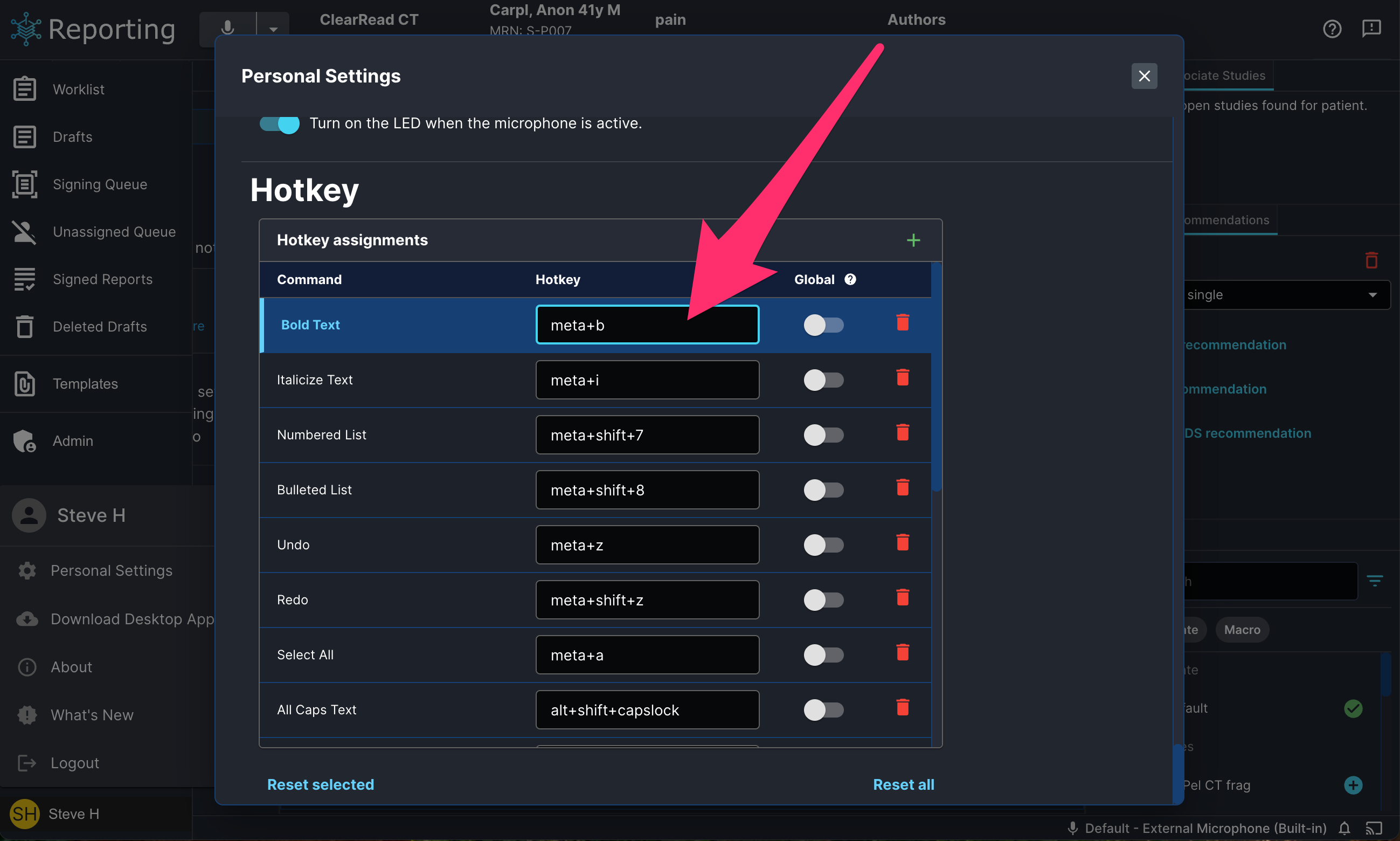Click the cast screen icon in status bar

(1374, 829)
